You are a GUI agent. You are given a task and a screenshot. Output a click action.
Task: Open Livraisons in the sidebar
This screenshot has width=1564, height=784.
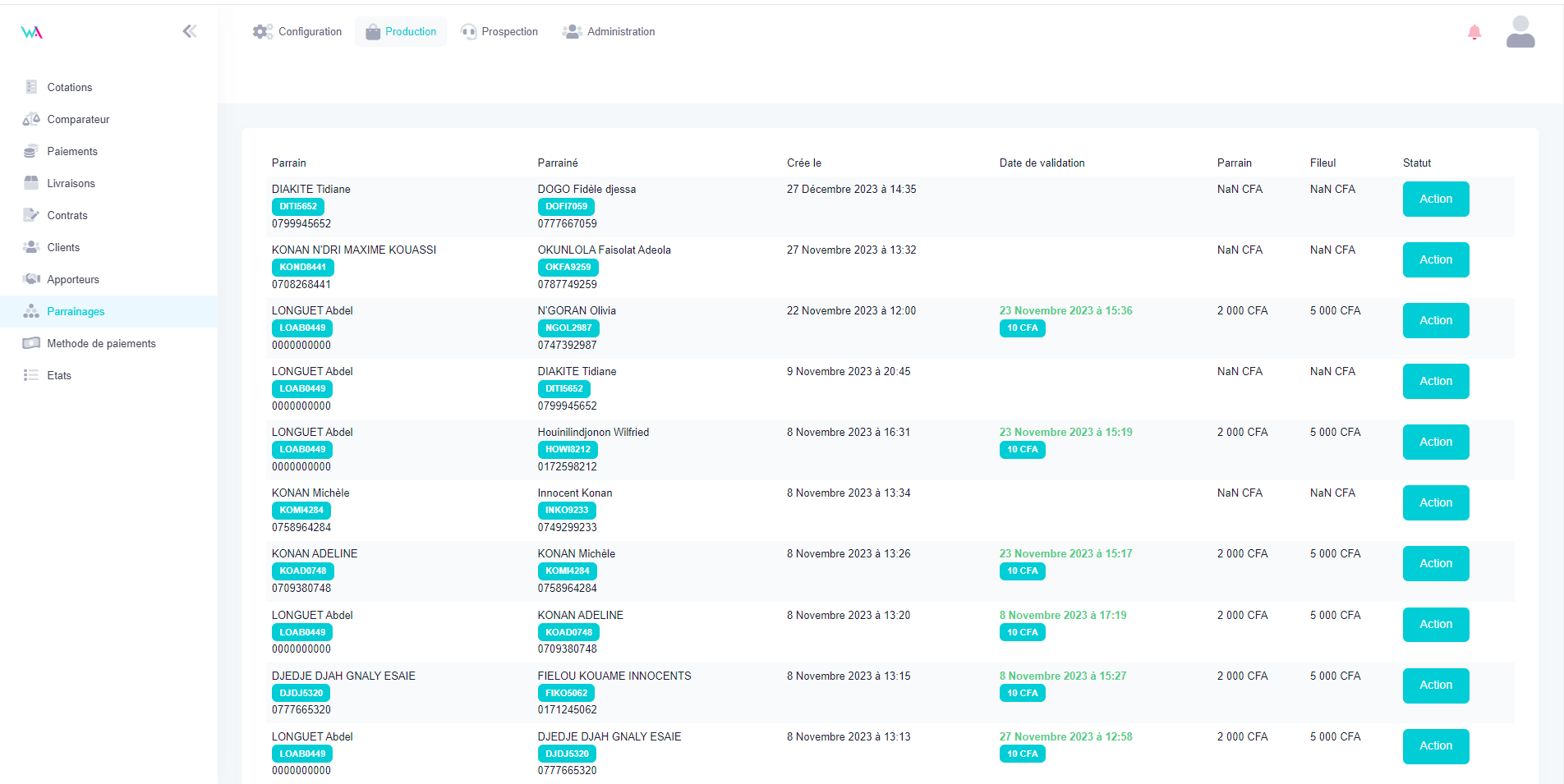pos(71,183)
